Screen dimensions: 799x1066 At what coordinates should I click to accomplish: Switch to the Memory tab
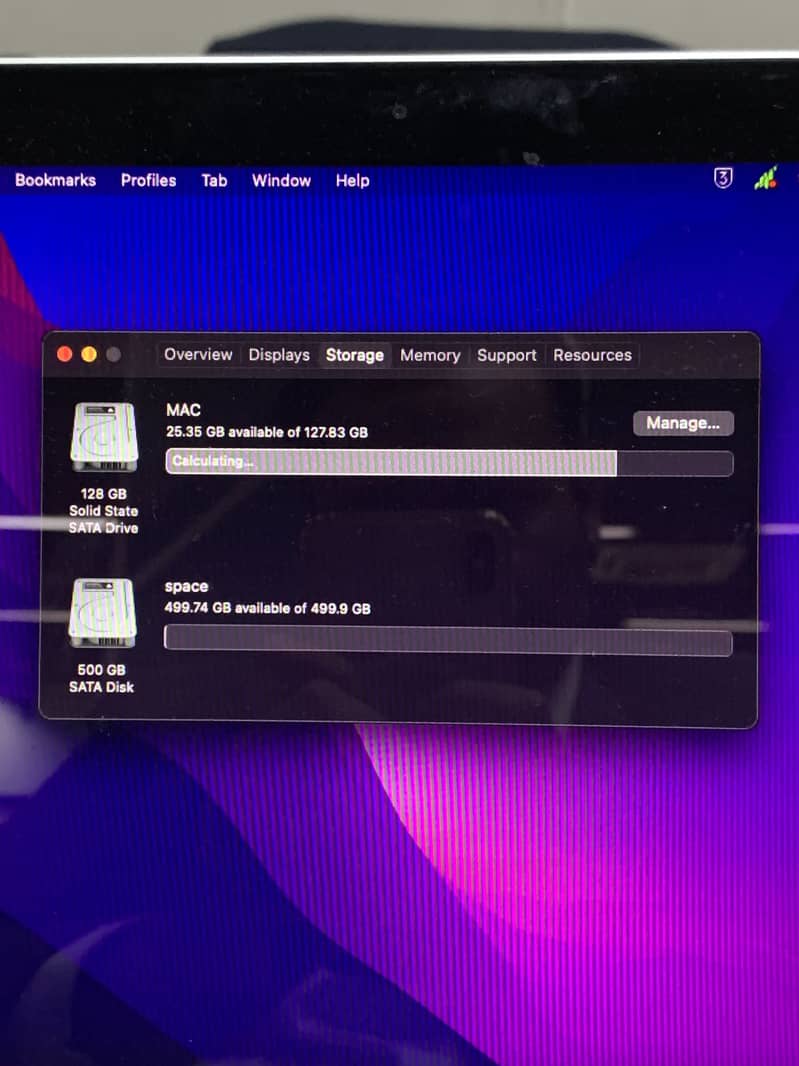tap(430, 356)
